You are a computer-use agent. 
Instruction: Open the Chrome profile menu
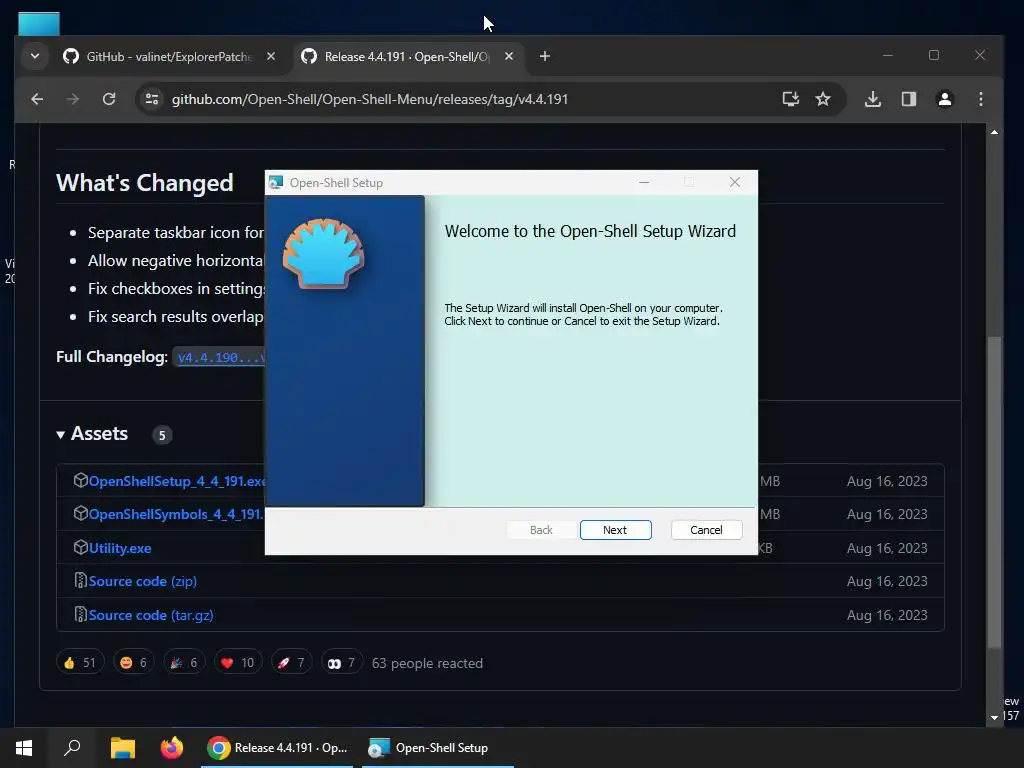(x=944, y=99)
